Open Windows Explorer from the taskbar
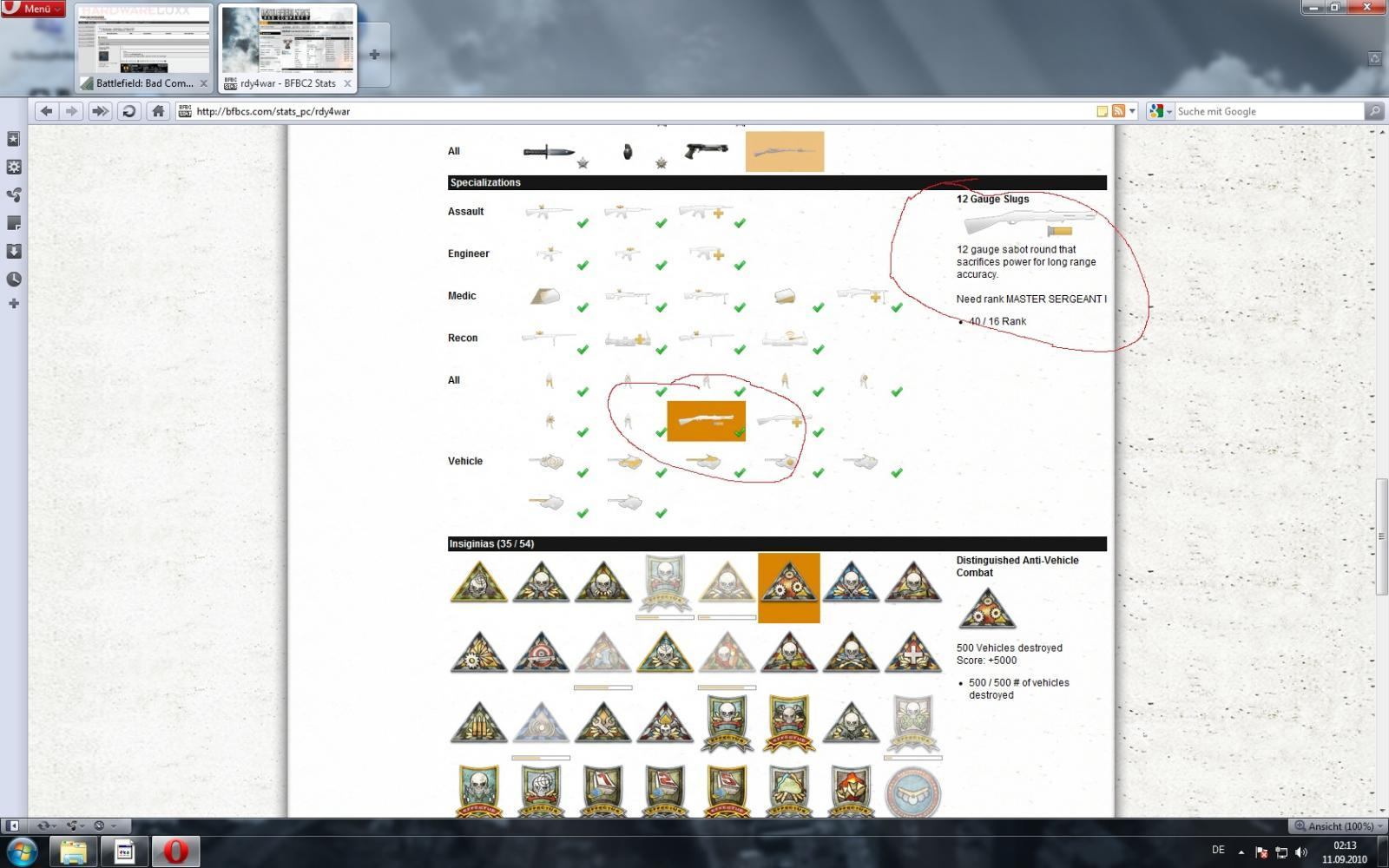1389x868 pixels. [x=73, y=852]
